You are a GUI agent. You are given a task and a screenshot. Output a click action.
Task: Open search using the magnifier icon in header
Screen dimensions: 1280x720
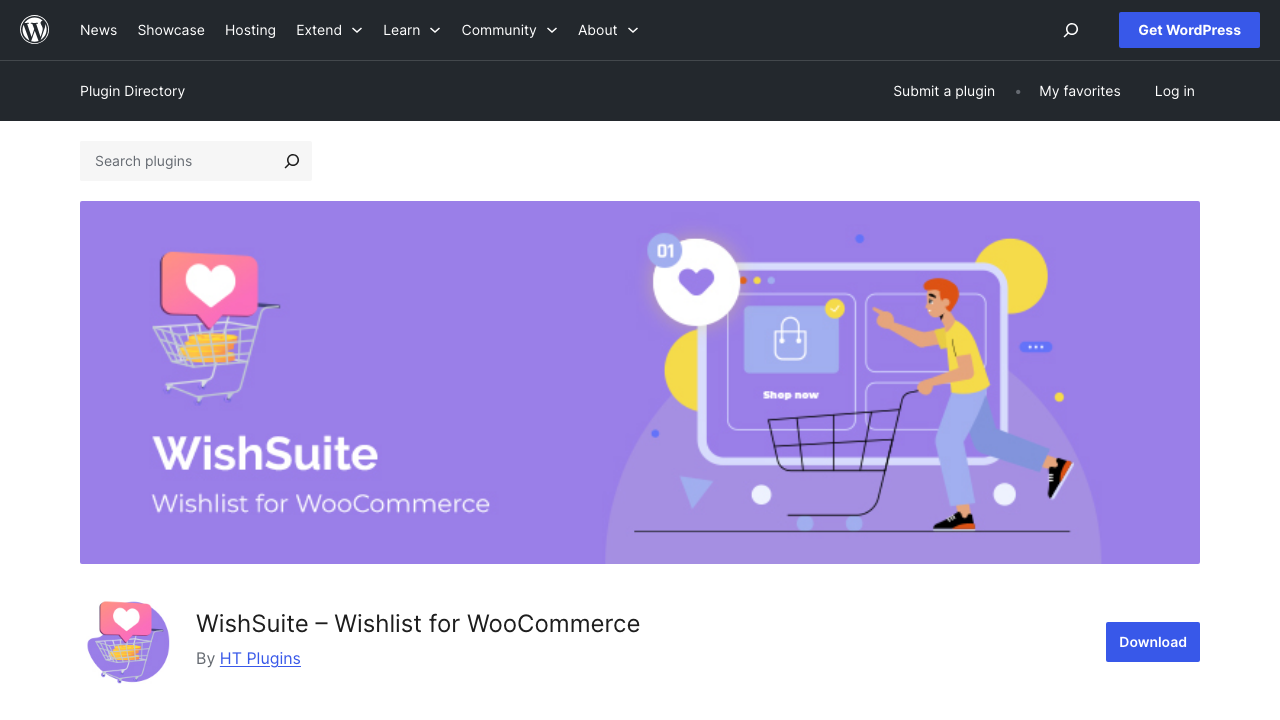(1070, 30)
